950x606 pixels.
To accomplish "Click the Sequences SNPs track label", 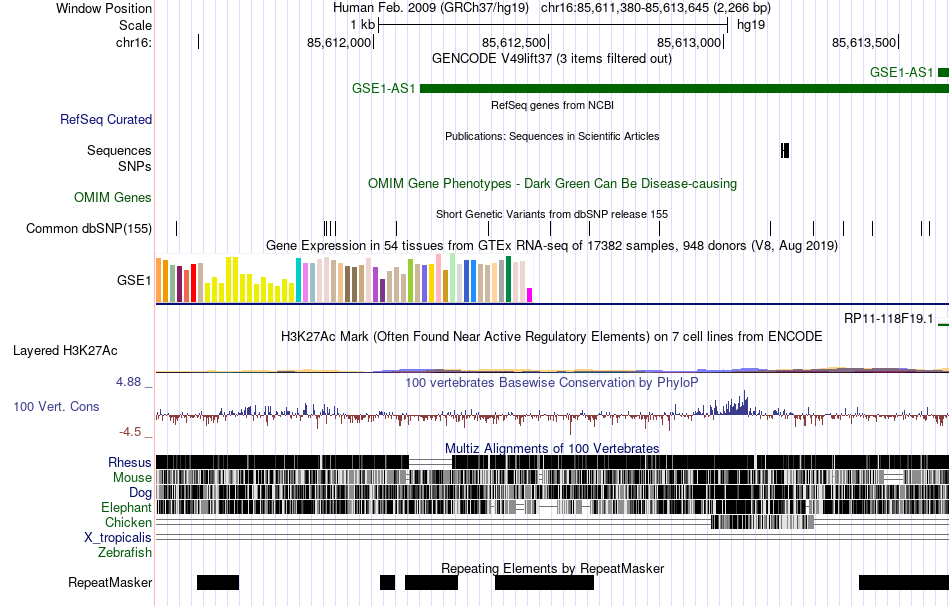I will pos(119,158).
